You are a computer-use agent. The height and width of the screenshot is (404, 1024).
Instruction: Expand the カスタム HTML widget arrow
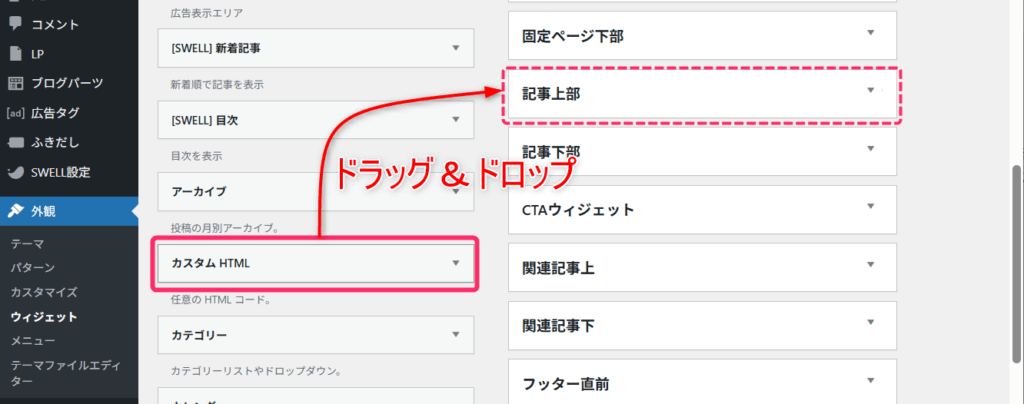pyautogui.click(x=455, y=263)
